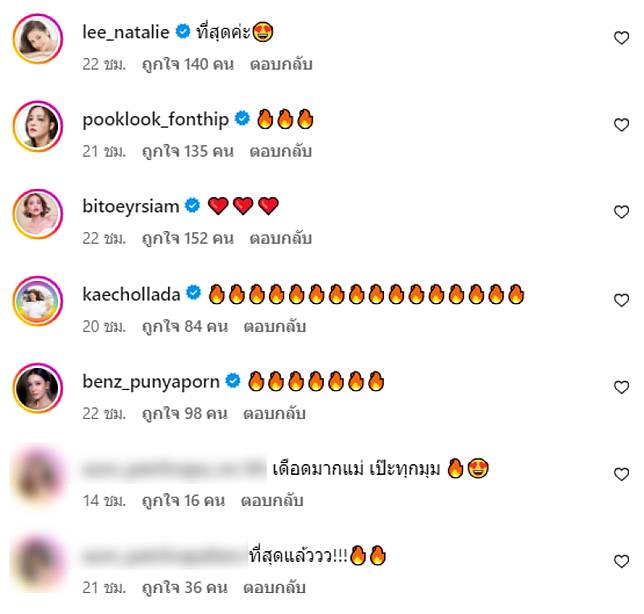Screen dimensions: 644x614
Task: Like the last comment with 36 likes
Action: coord(621,561)
